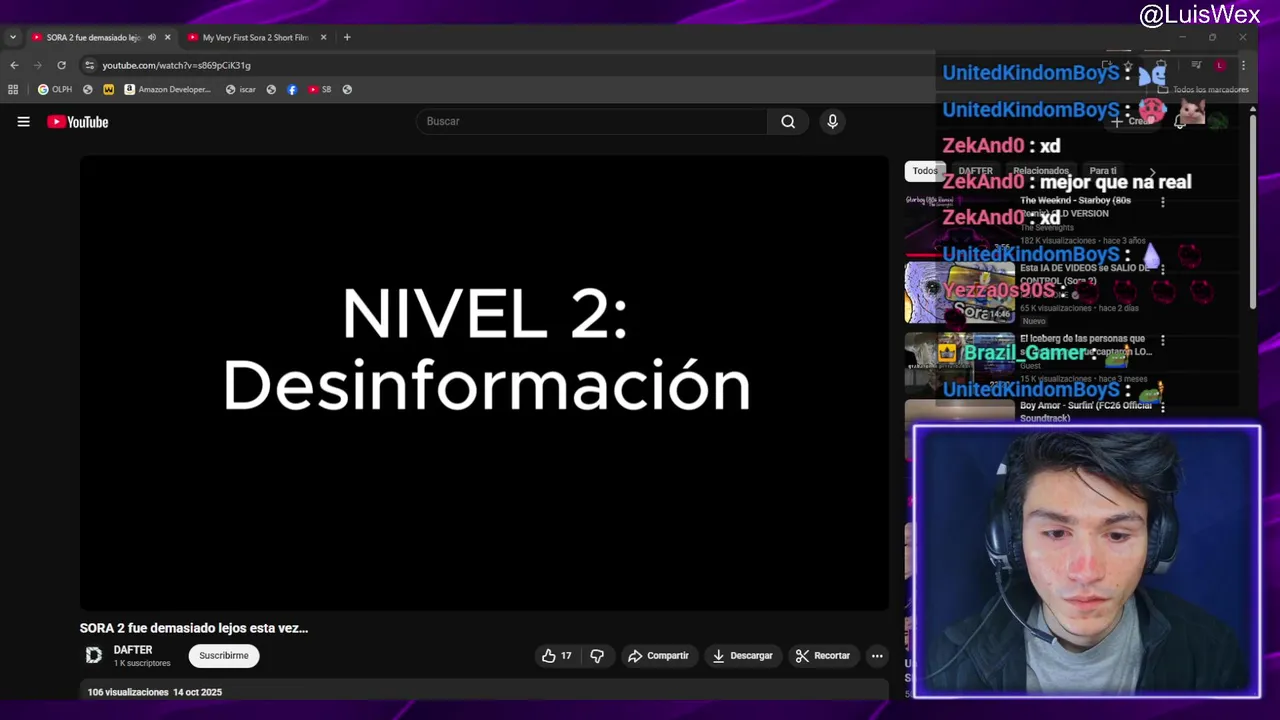This screenshot has height=720, width=1280.
Task: Close the 'My Very First Sora 2' tab
Action: click(x=323, y=37)
